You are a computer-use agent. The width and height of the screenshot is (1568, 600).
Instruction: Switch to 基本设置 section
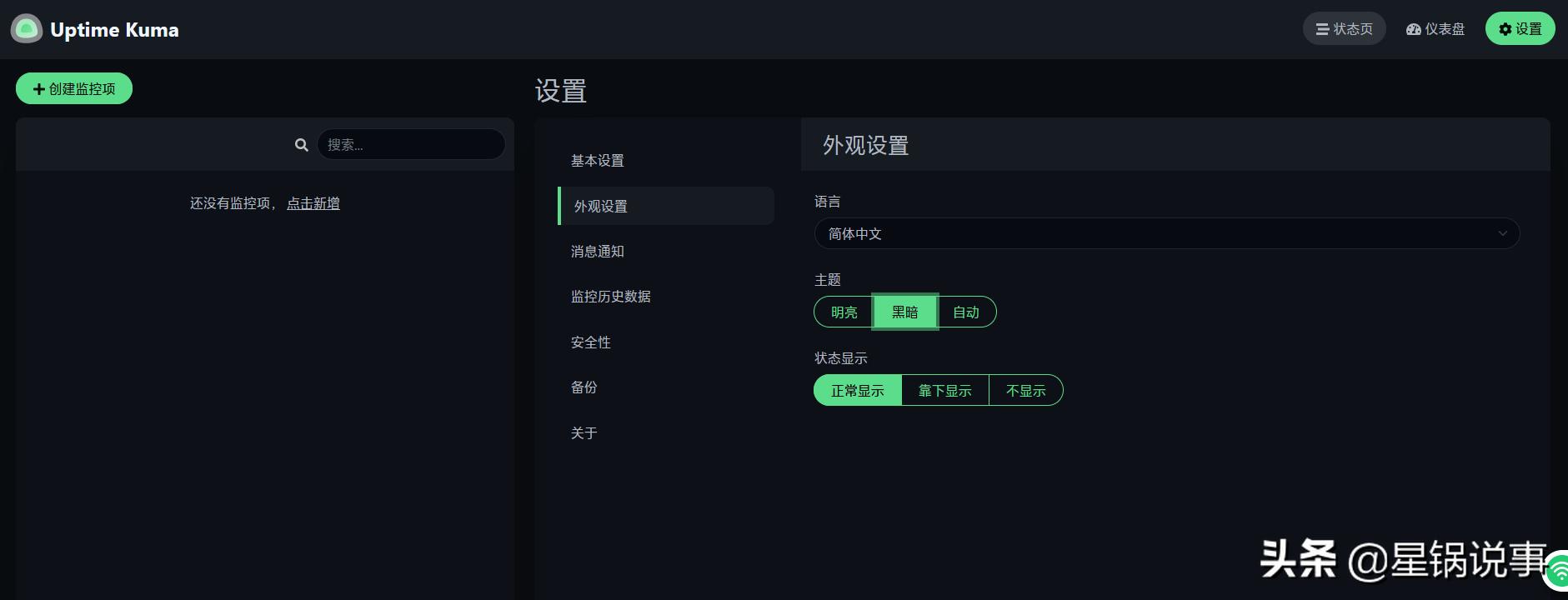point(597,161)
